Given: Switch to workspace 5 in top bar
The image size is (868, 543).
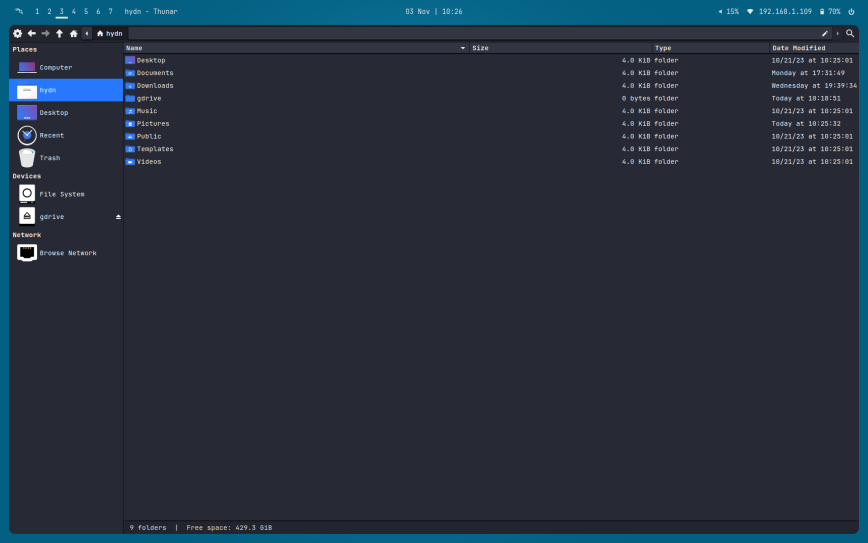Looking at the screenshot, I should click(86, 12).
